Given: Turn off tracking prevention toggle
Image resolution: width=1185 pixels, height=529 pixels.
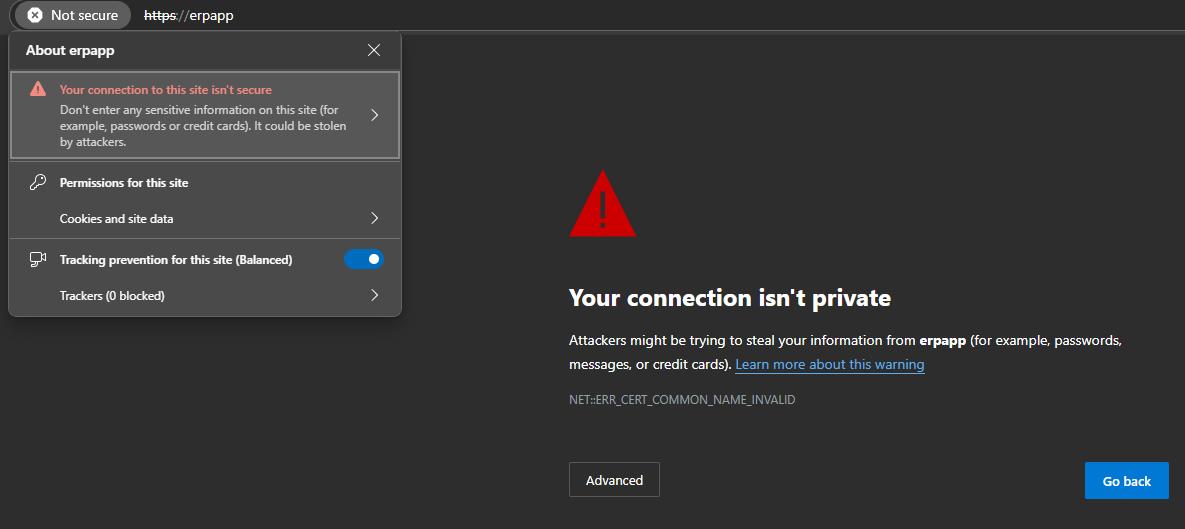Looking at the screenshot, I should coord(364,259).
